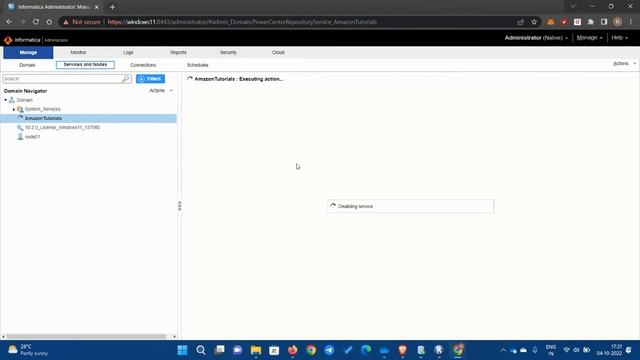Open Microsoft Edge from the taskbar
This screenshot has width=640, height=360.
pyautogui.click(x=366, y=350)
